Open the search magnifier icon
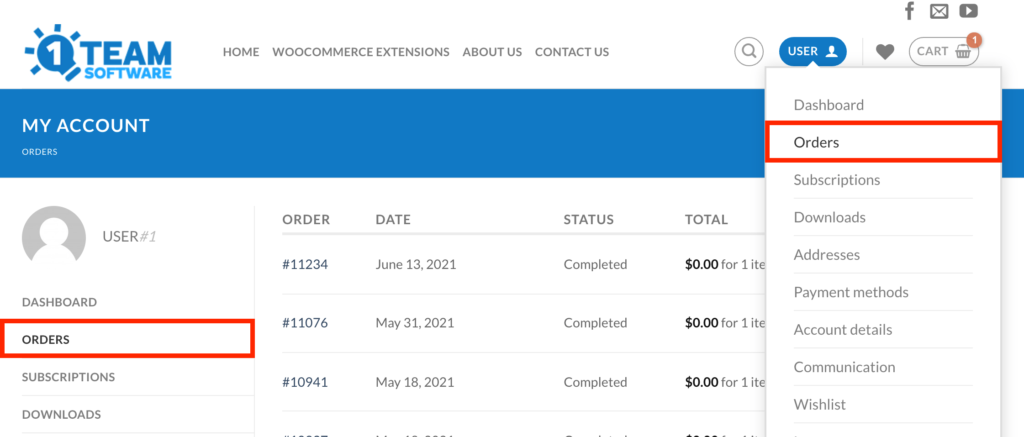 click(748, 52)
